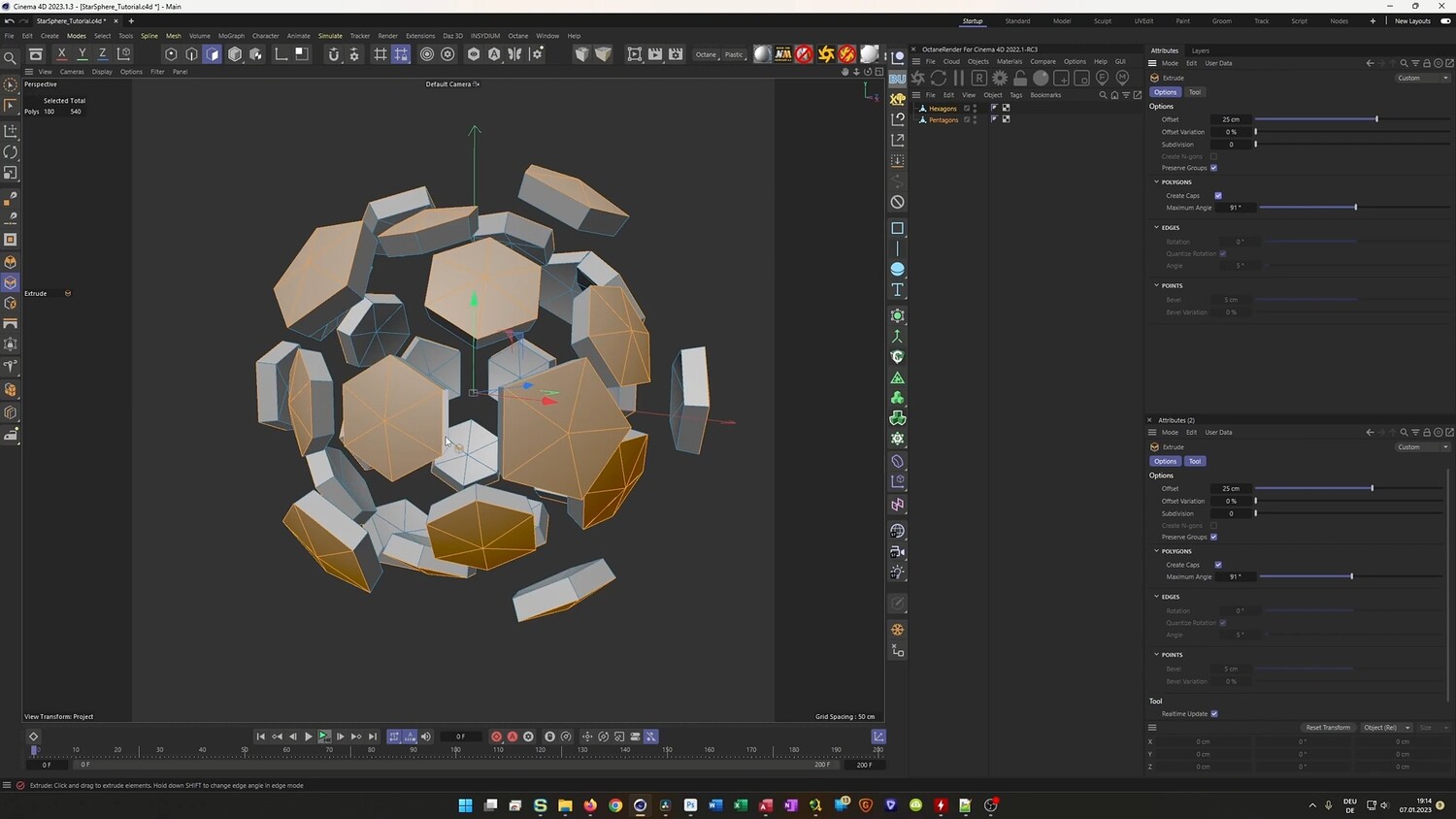Select Polygons mode in top toolbar
This screenshot has height=819, width=1456.
point(213,54)
